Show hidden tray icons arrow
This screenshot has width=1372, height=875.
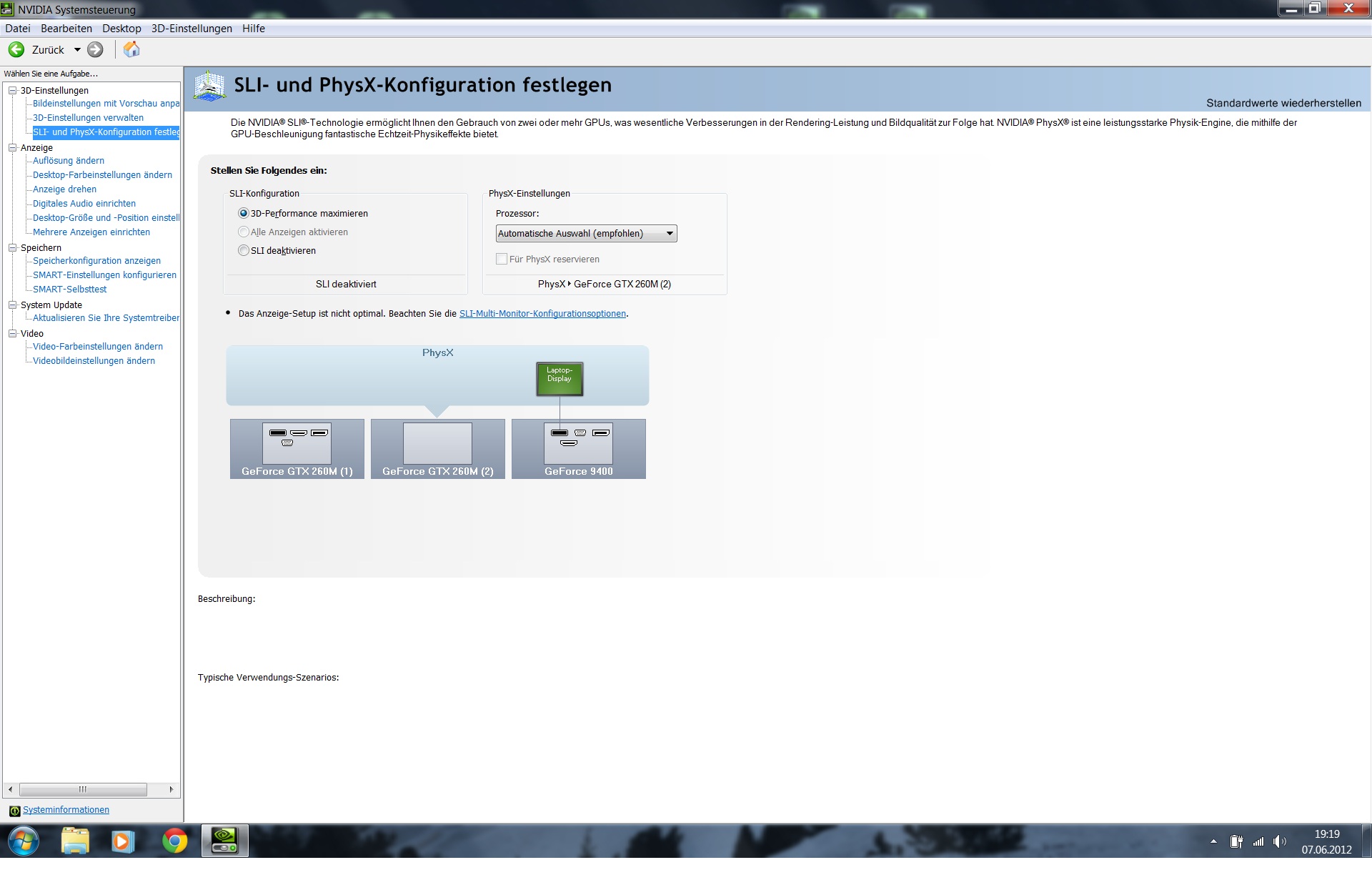(x=1213, y=841)
